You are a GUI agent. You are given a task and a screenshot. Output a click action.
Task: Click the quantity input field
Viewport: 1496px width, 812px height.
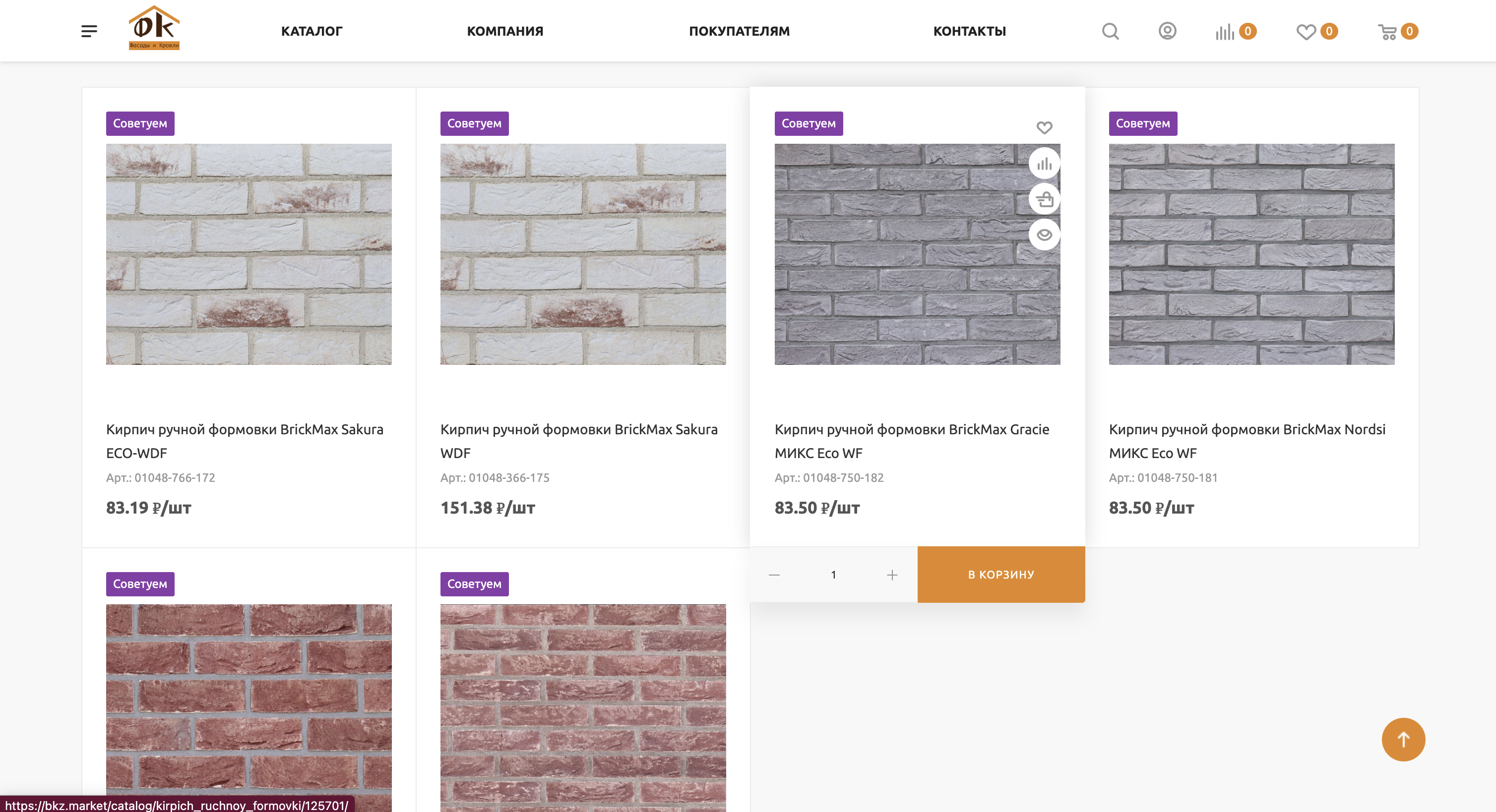click(833, 575)
